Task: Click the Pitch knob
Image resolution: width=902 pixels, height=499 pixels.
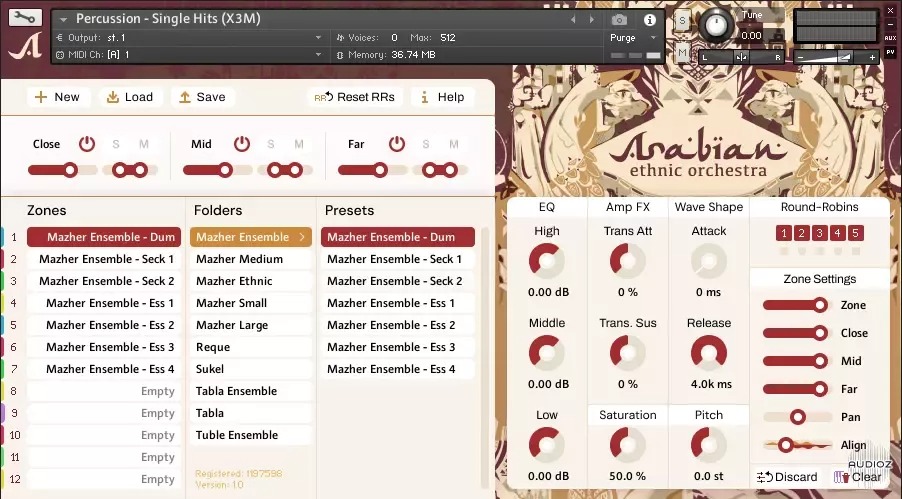Action: point(709,445)
